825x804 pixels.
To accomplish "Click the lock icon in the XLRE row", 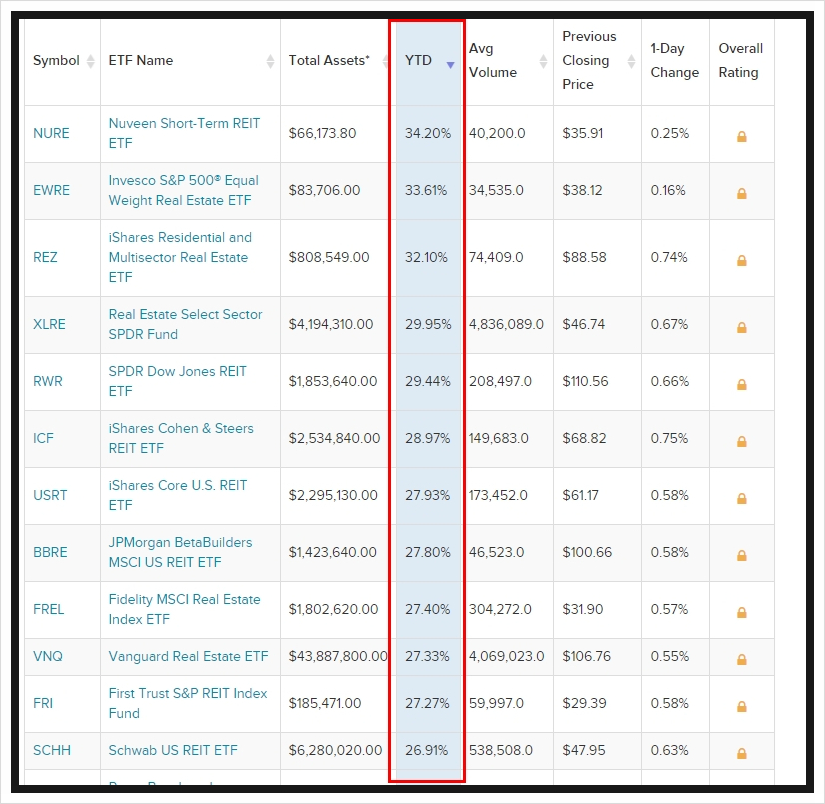I will tap(741, 327).
